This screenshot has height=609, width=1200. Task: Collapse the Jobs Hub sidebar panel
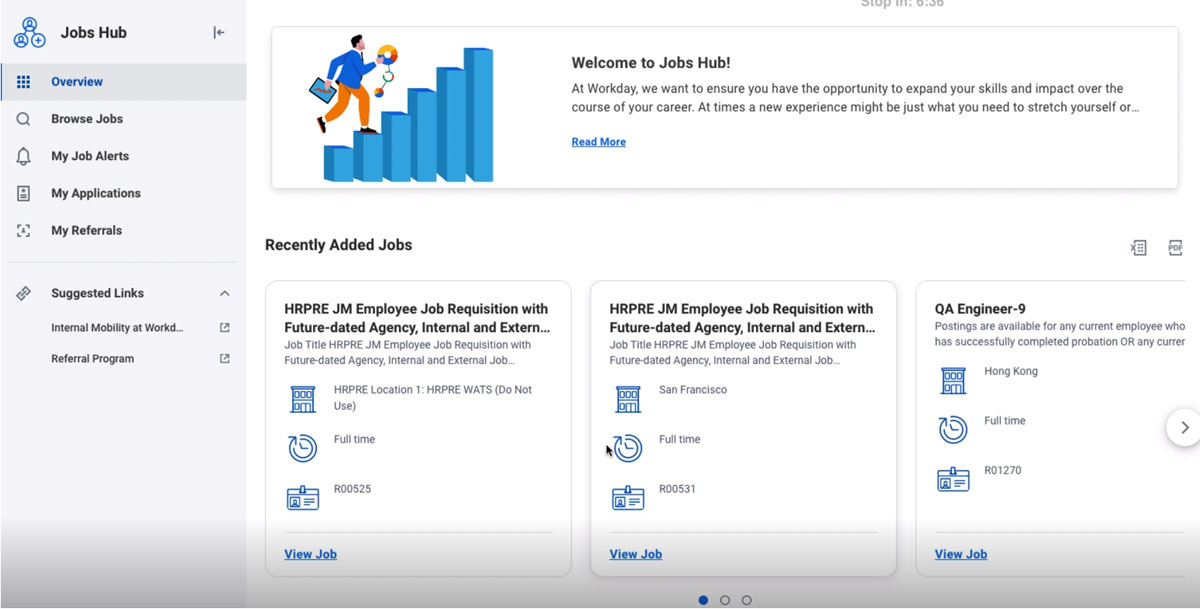pos(219,32)
